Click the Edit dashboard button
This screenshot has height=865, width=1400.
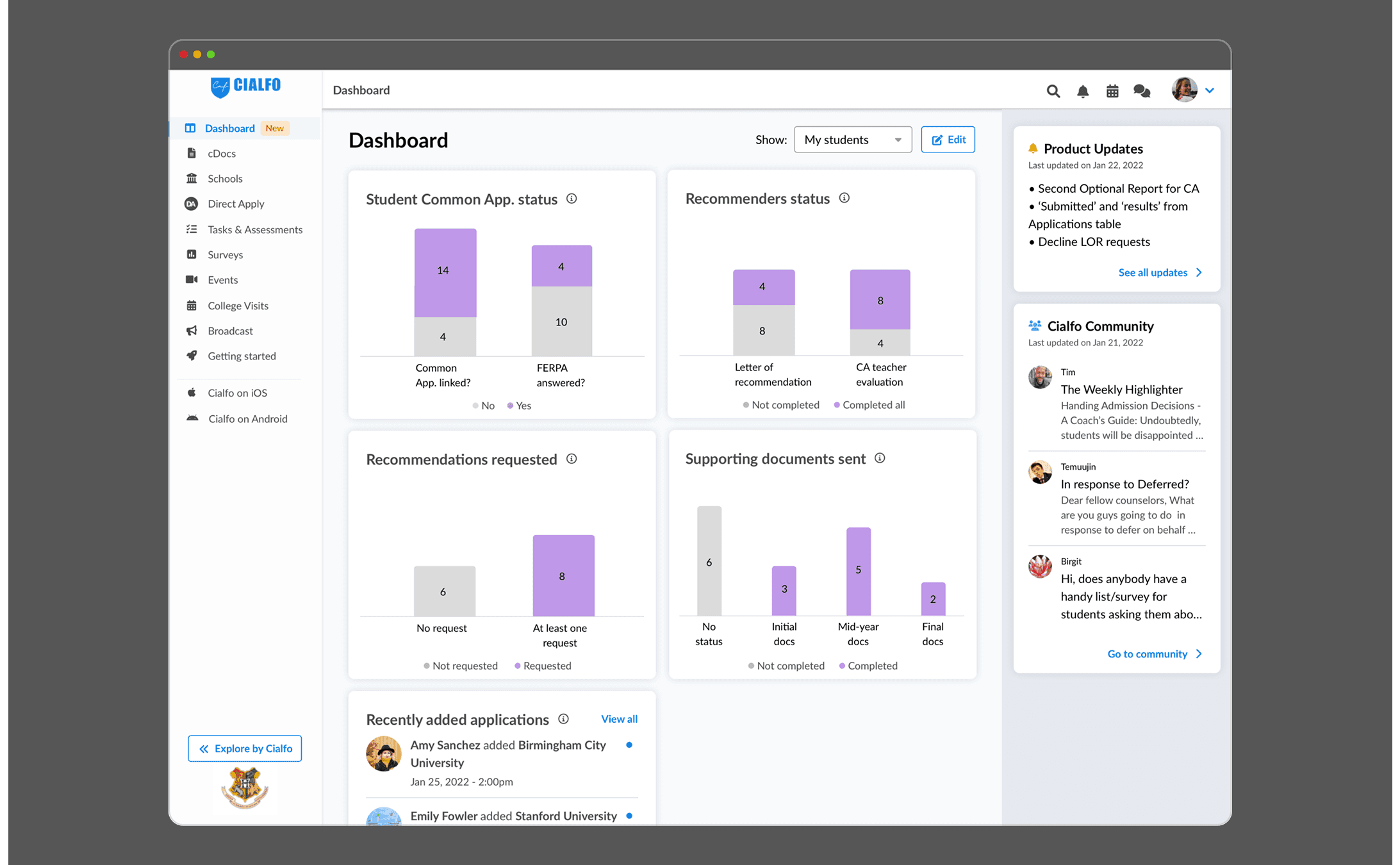[x=948, y=140]
